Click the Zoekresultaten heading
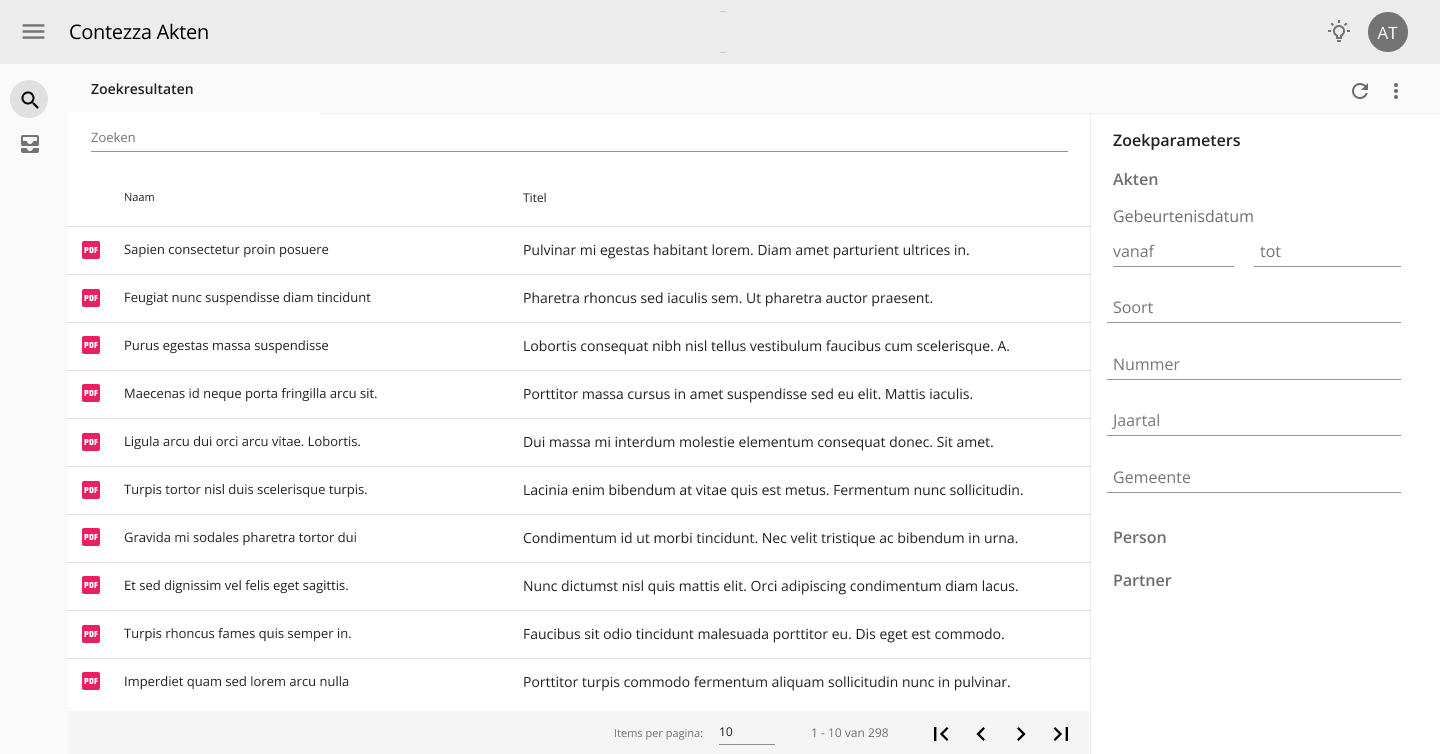The image size is (1440, 754). [x=142, y=89]
